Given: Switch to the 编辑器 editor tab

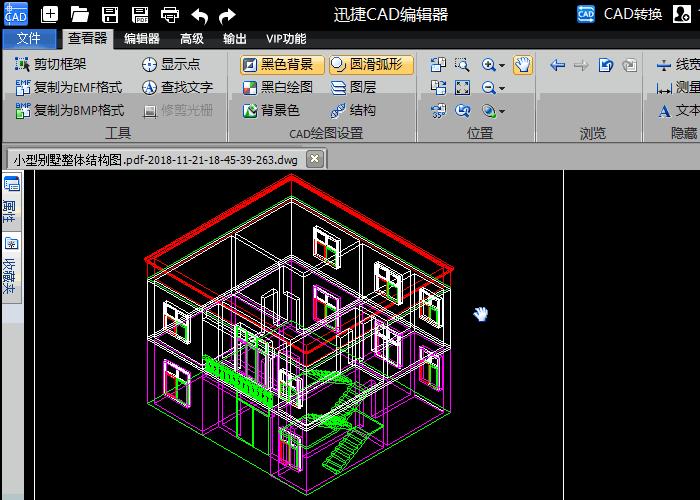Looking at the screenshot, I should pos(142,39).
